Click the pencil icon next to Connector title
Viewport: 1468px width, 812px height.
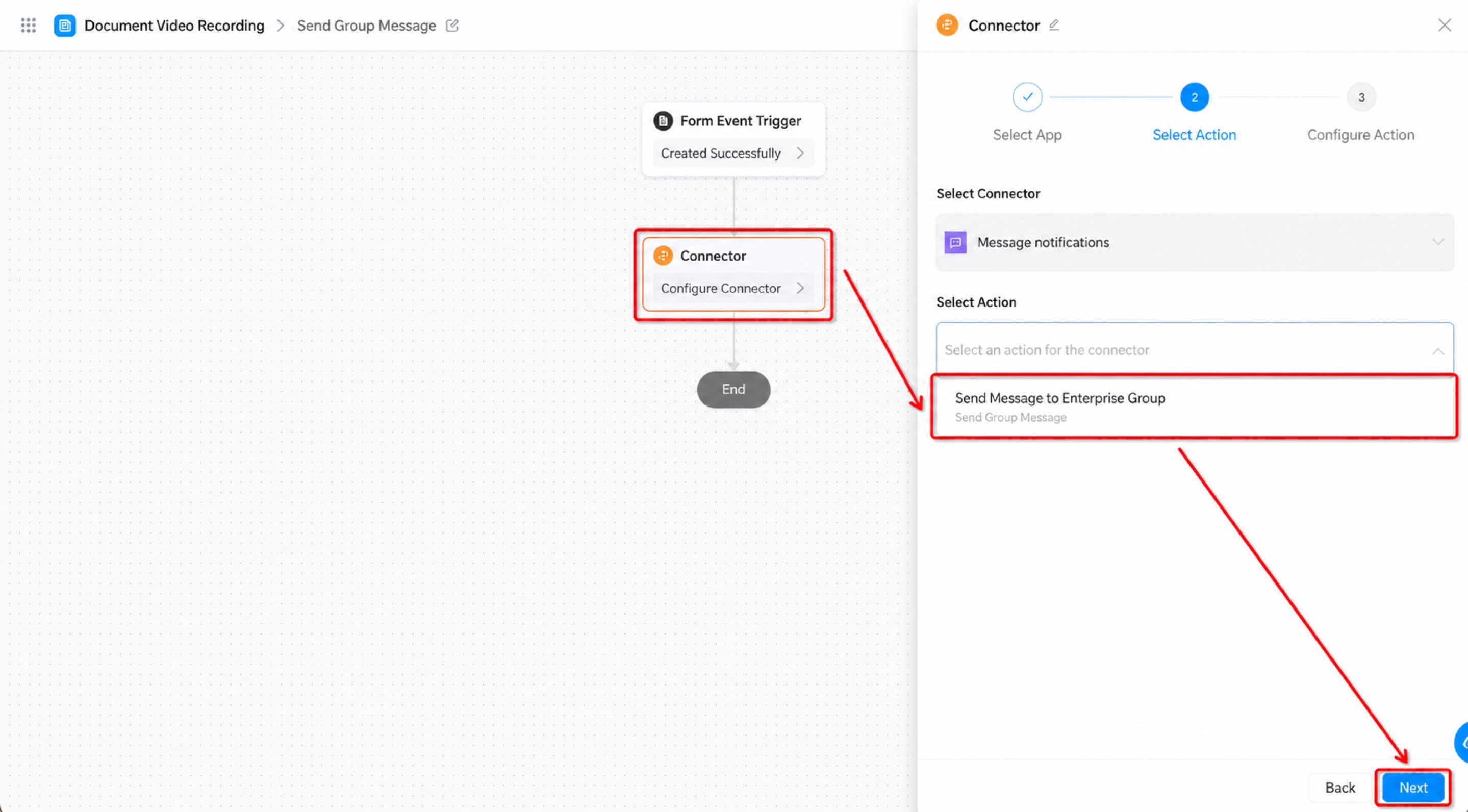(1054, 24)
